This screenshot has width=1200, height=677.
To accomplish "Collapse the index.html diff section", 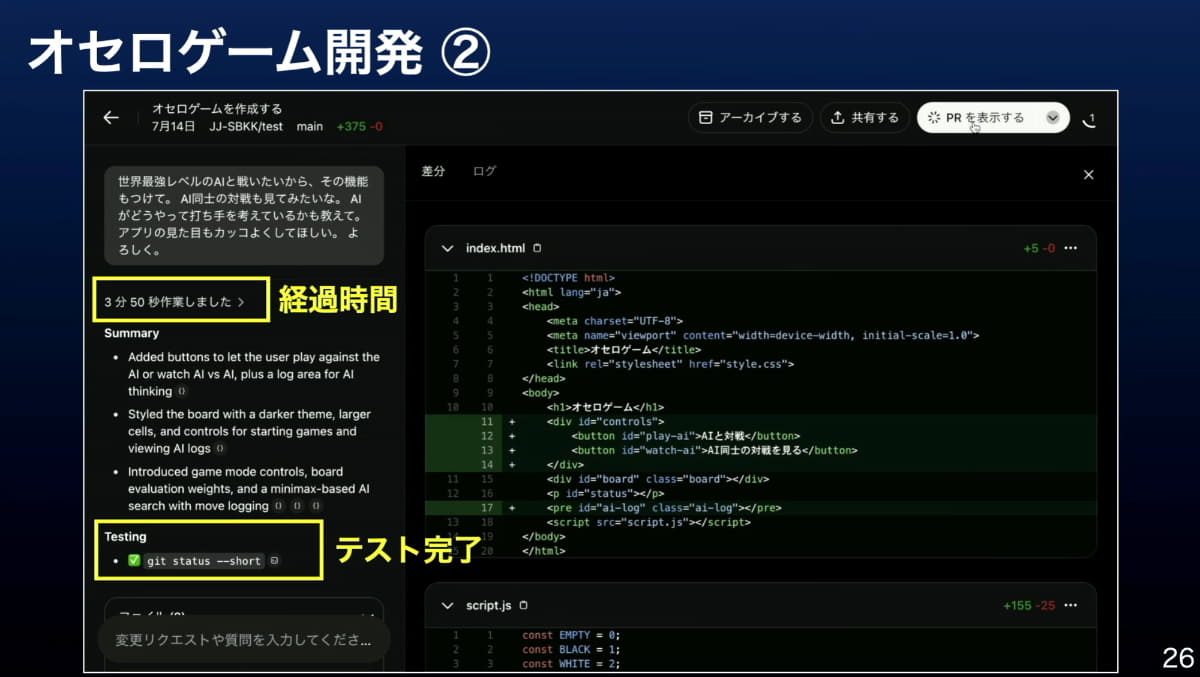I will tap(448, 248).
